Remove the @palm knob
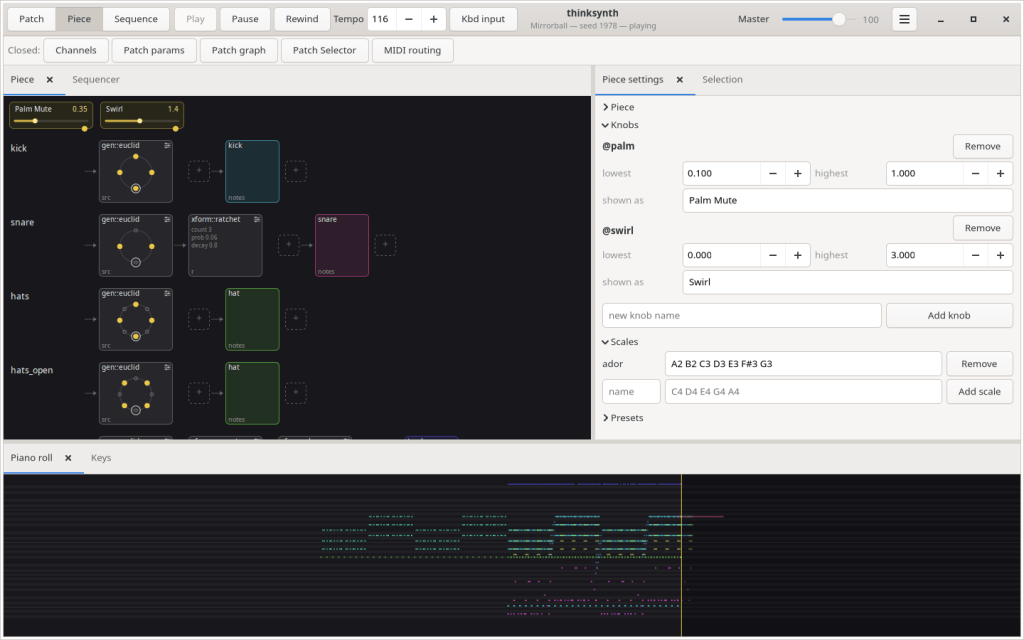 point(982,146)
